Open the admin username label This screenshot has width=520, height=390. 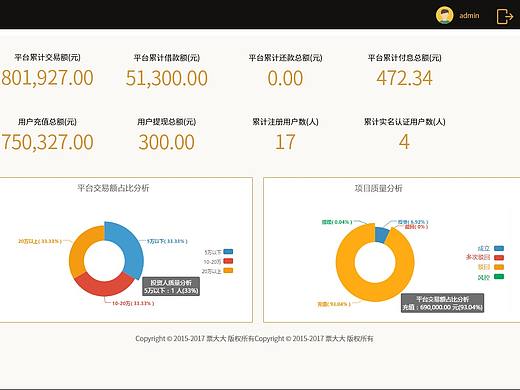click(469, 16)
